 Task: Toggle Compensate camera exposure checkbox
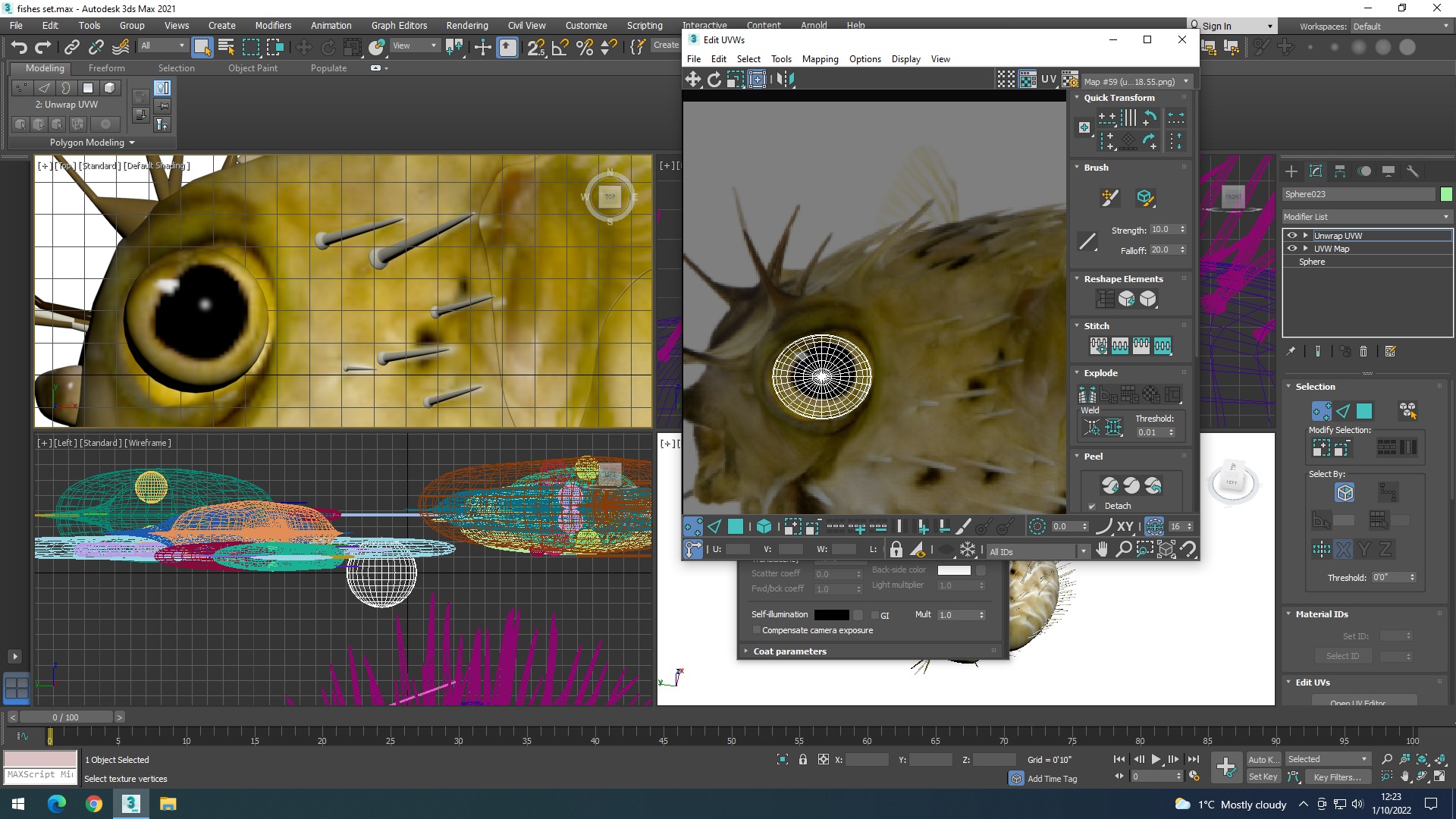tap(756, 630)
